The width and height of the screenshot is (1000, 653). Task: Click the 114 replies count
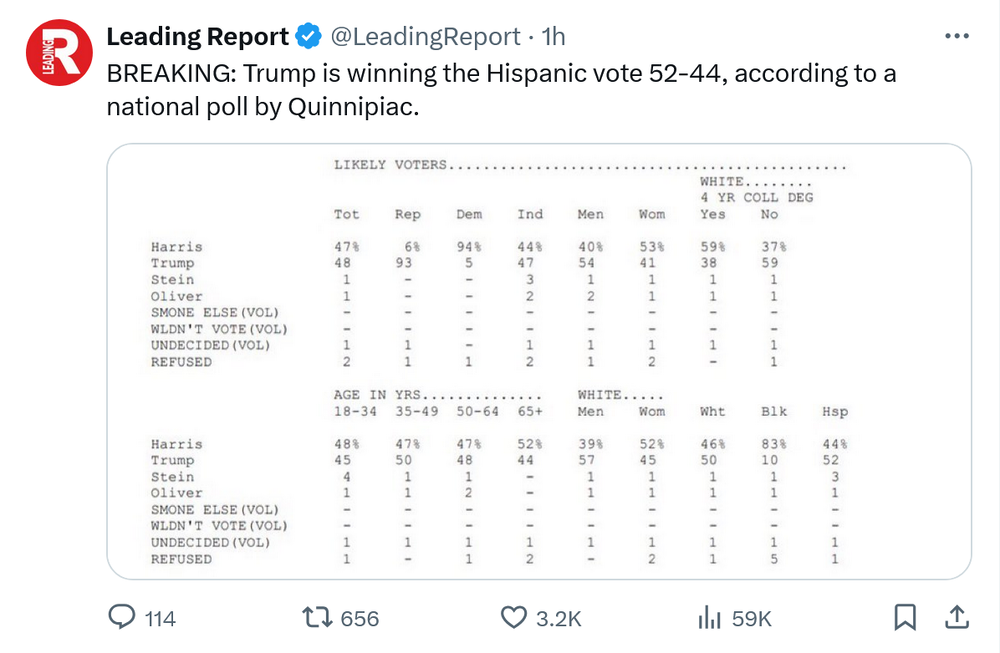point(160,619)
